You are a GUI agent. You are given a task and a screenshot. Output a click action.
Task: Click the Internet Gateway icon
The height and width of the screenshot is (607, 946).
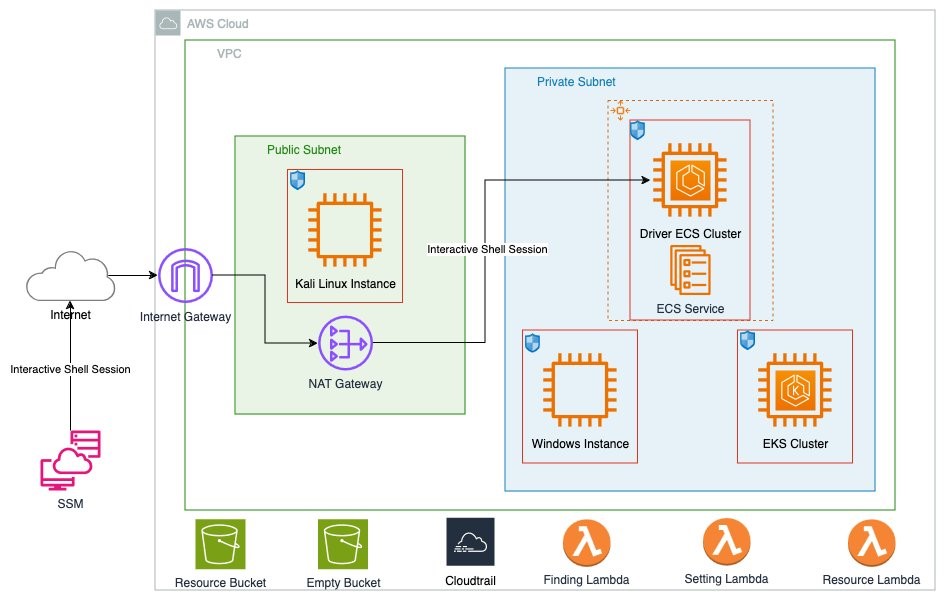[185, 276]
